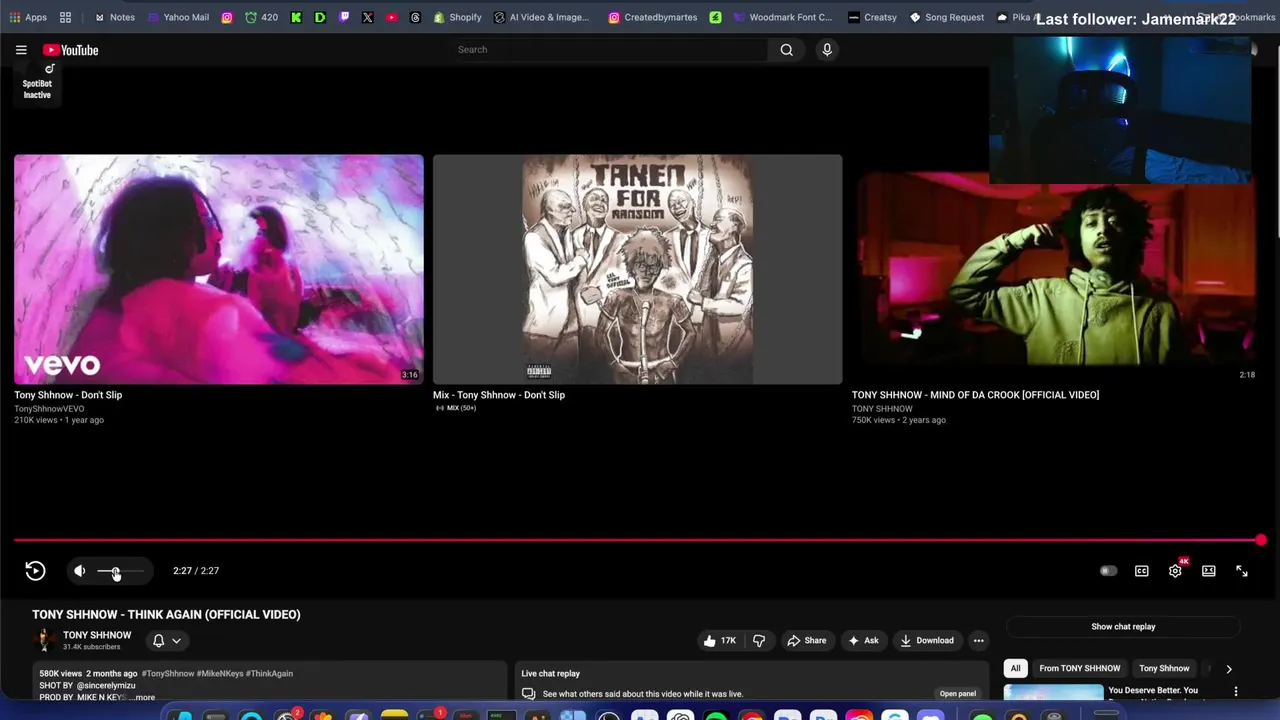Open the Kick K icon bookmark

click(297, 17)
